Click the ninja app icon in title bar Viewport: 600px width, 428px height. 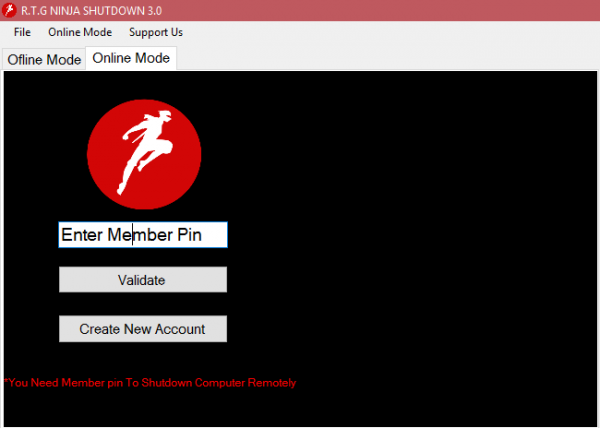9,10
